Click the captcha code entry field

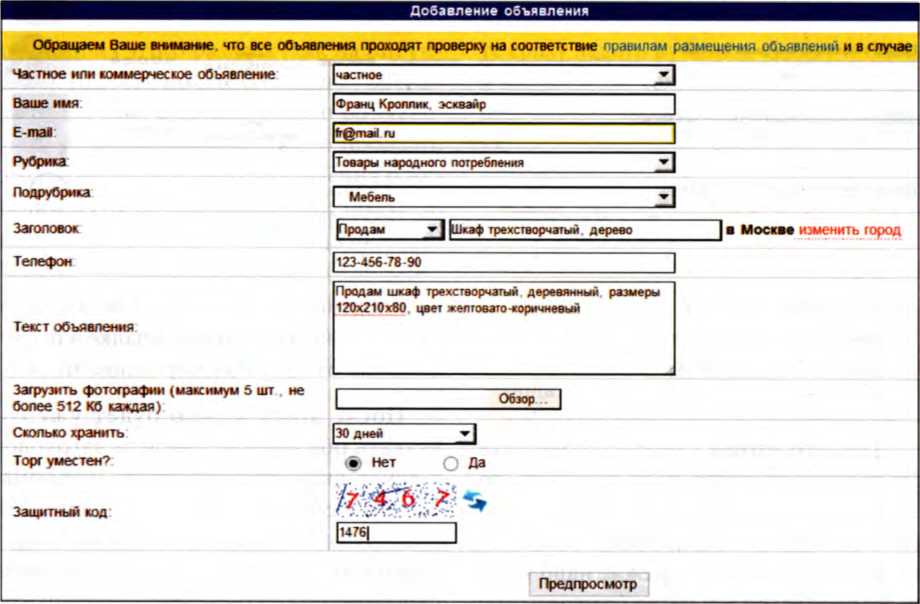396,533
